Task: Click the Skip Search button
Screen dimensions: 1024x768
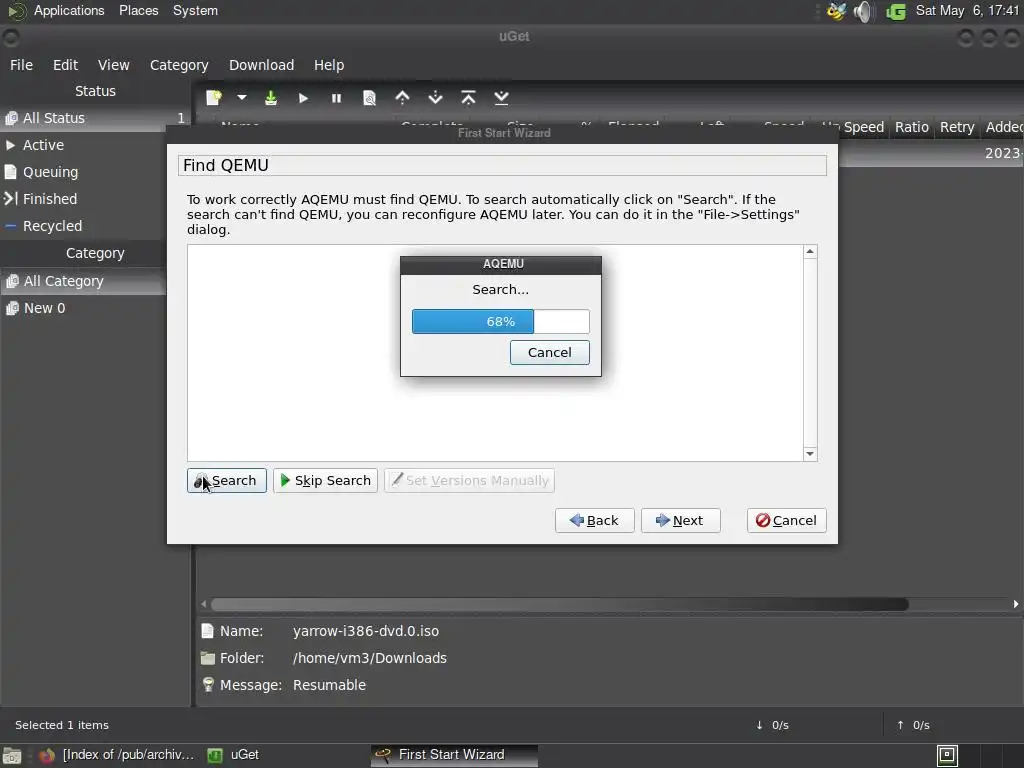Action: [x=325, y=481]
